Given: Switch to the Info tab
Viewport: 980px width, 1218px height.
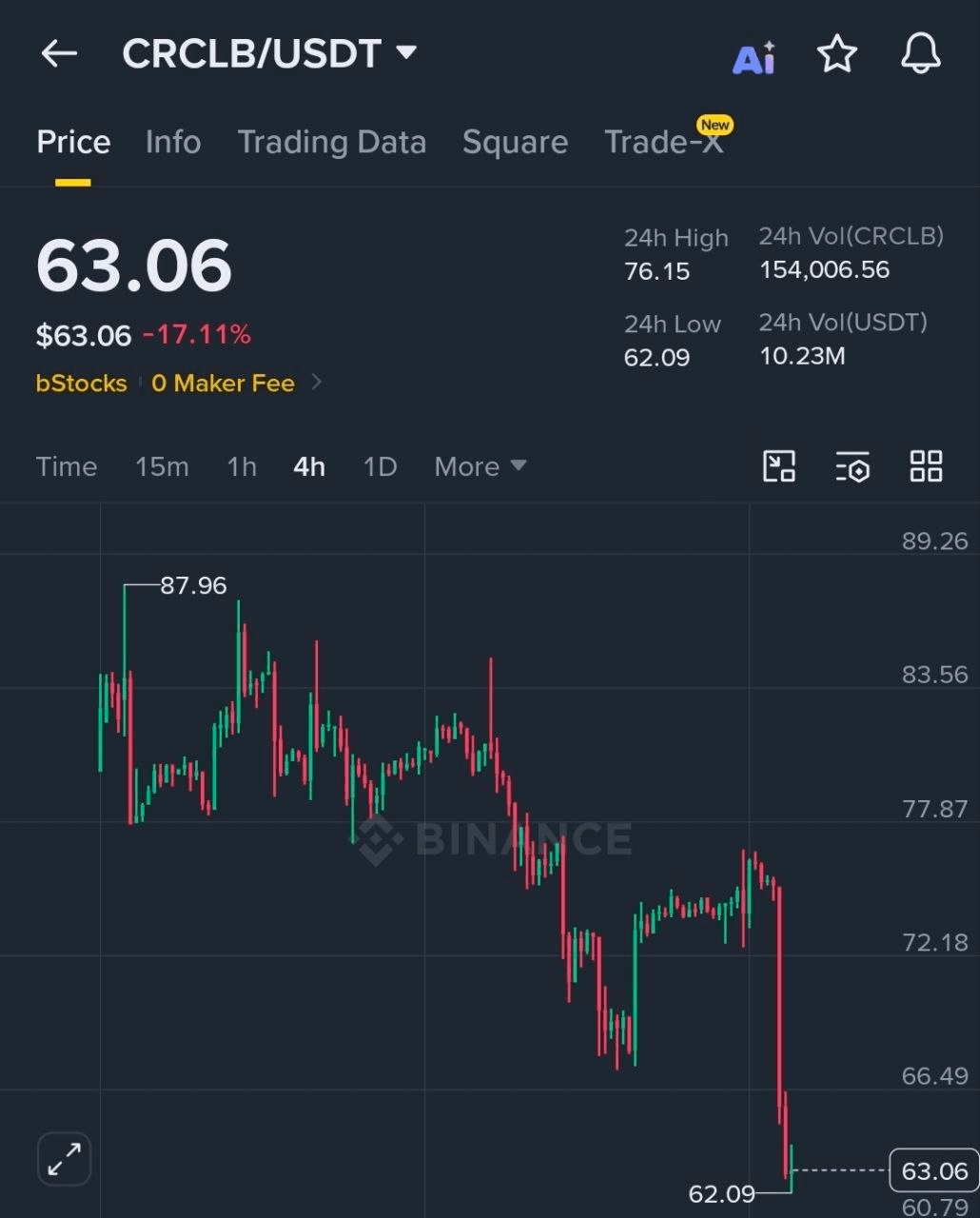Looking at the screenshot, I should pos(173,142).
